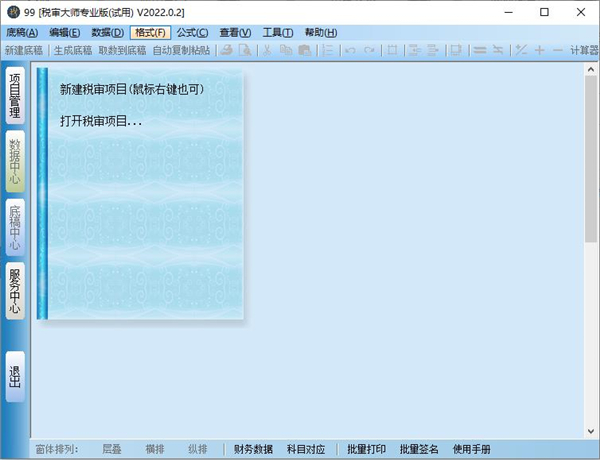Click the paste clipboard icon

click(305, 50)
